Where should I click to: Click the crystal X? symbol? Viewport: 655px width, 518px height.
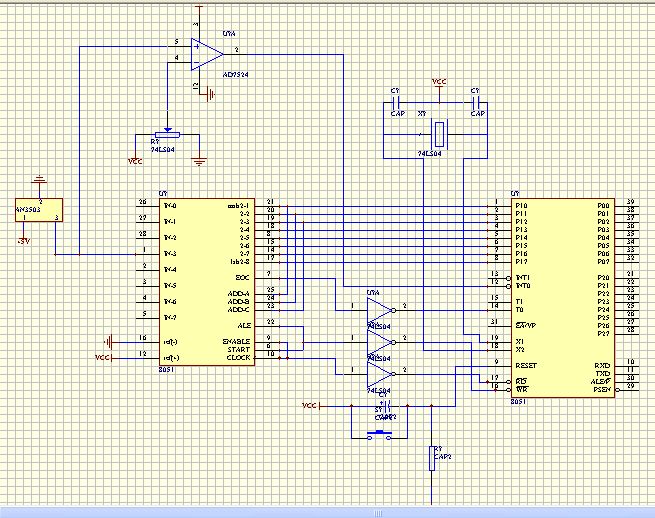point(439,135)
